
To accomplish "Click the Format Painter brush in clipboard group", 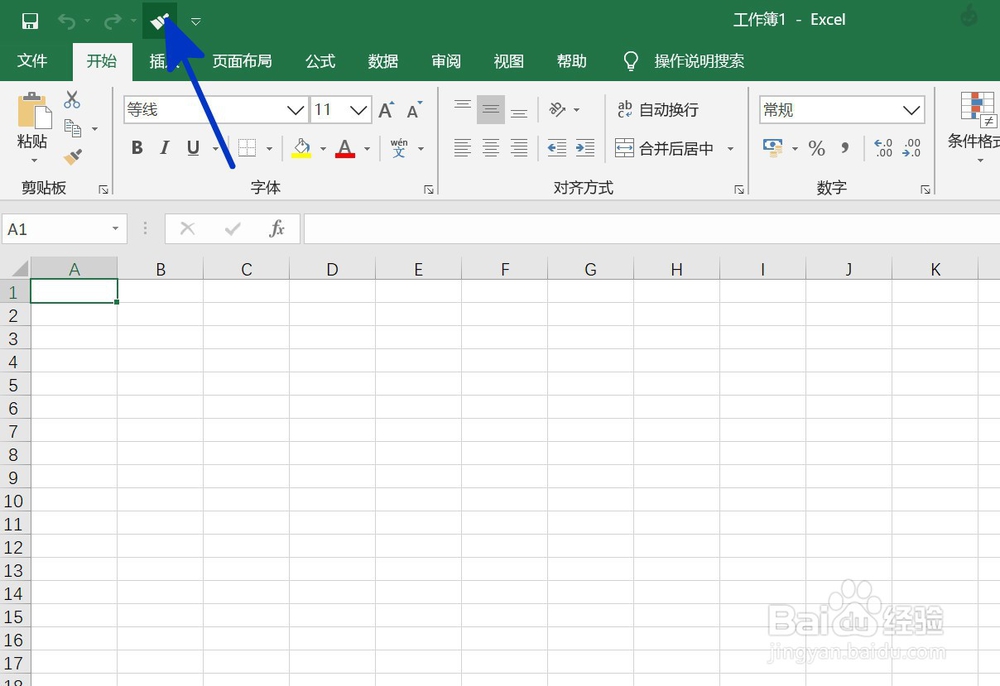I will point(73,156).
